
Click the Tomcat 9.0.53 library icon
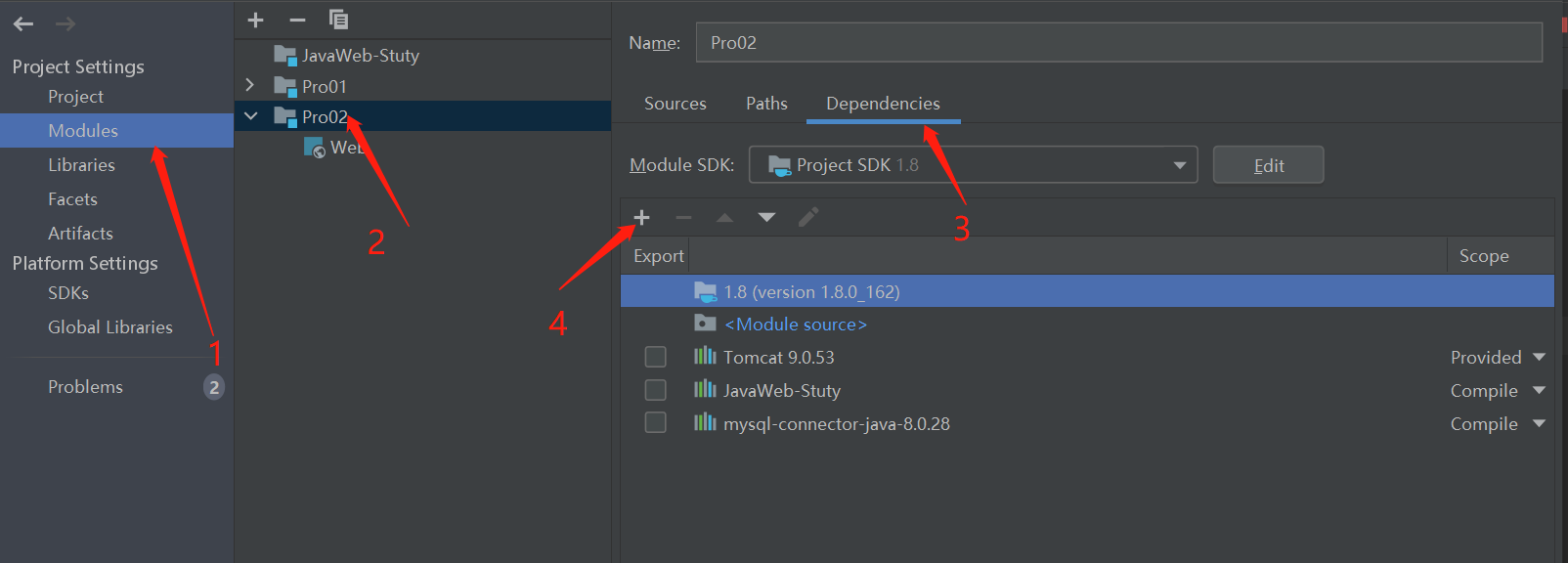click(x=705, y=356)
